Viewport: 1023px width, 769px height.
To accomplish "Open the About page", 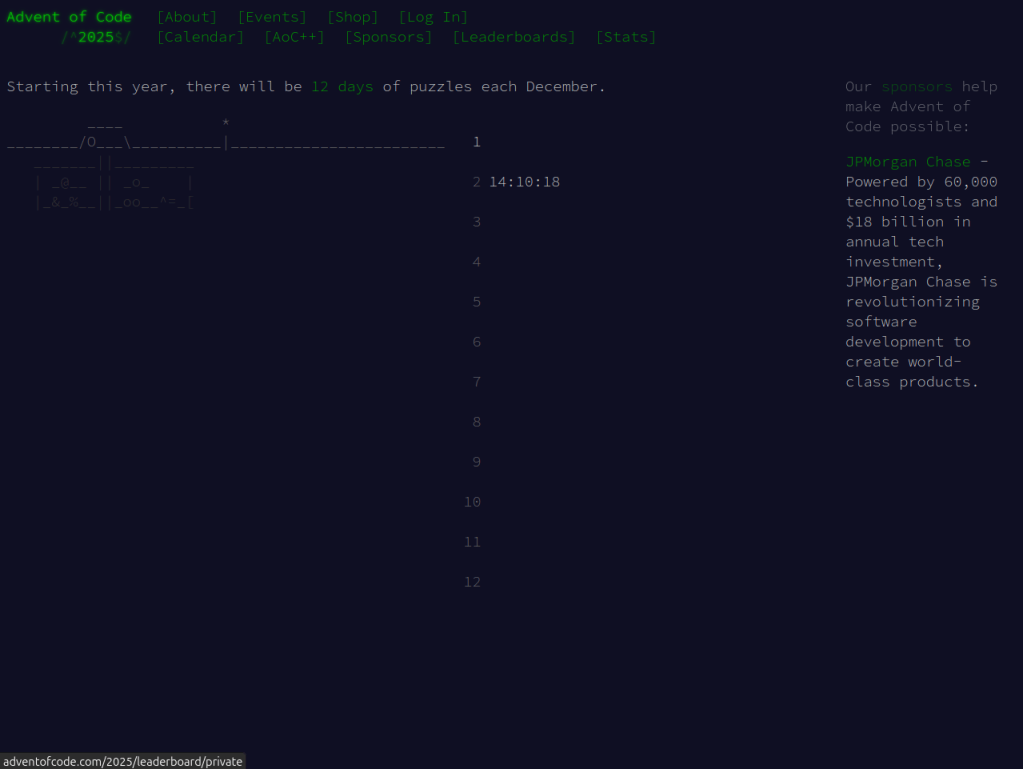I will coord(187,17).
